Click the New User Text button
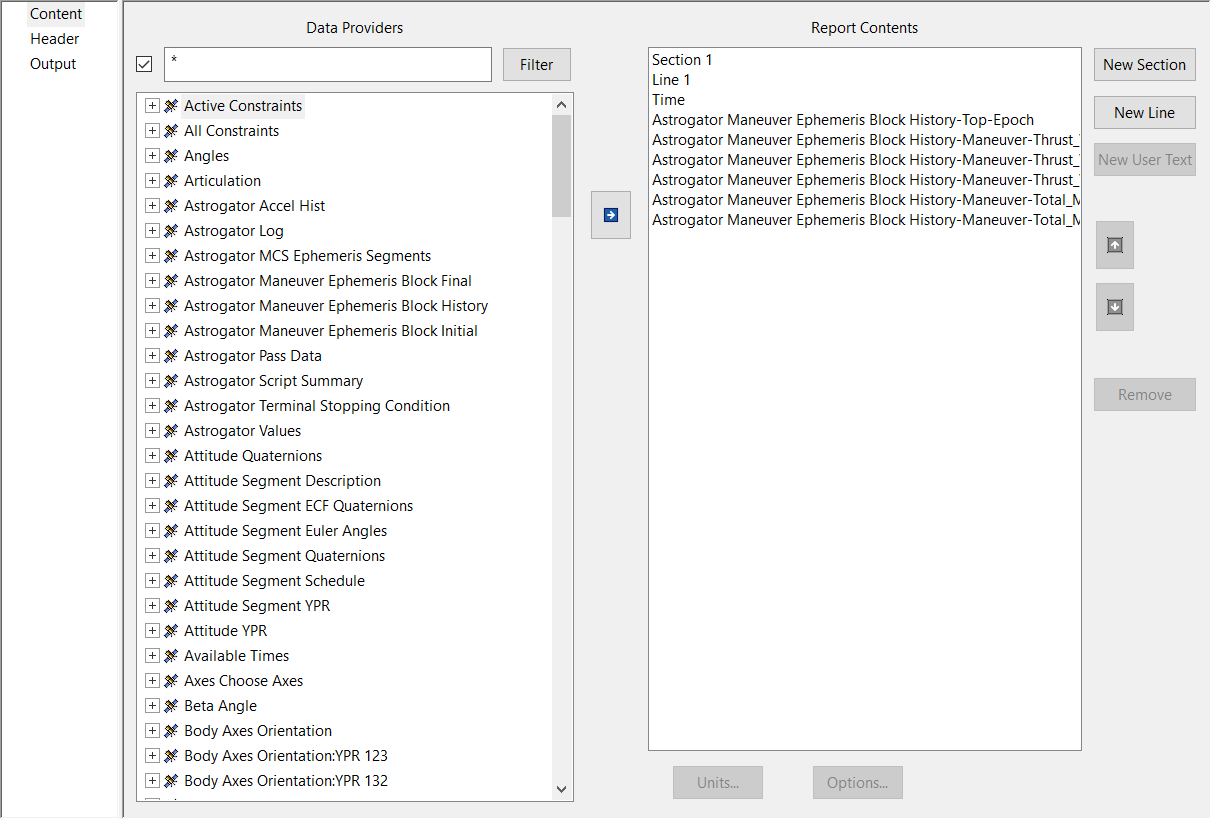The image size is (1211, 819). pos(1145,159)
